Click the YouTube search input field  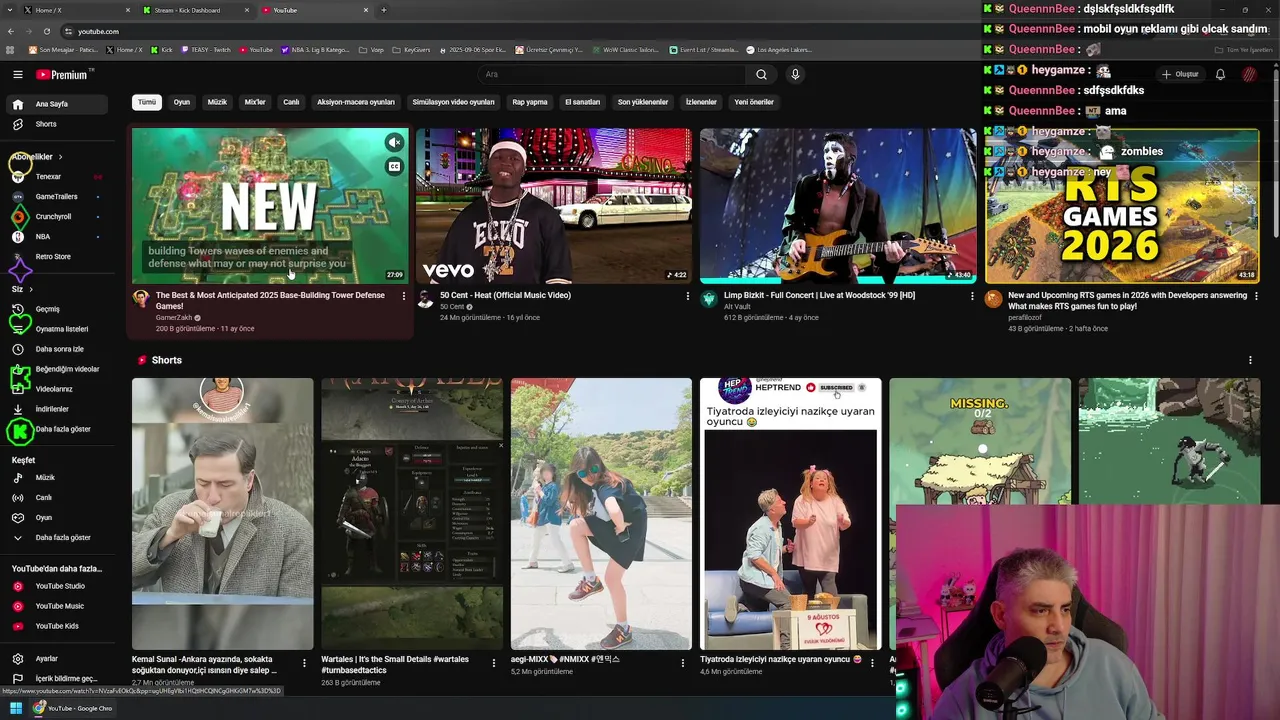coord(610,74)
